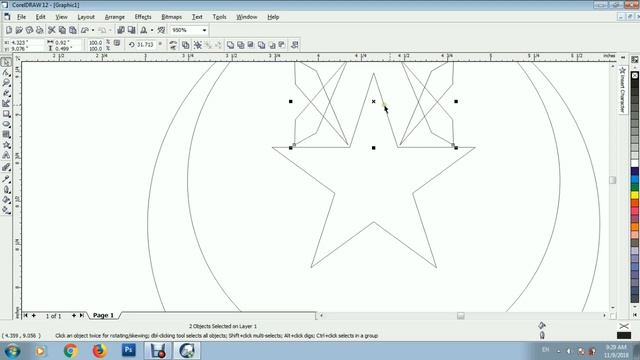
Task: Expand the Undo history dropdown arrow
Action: tap(93, 30)
